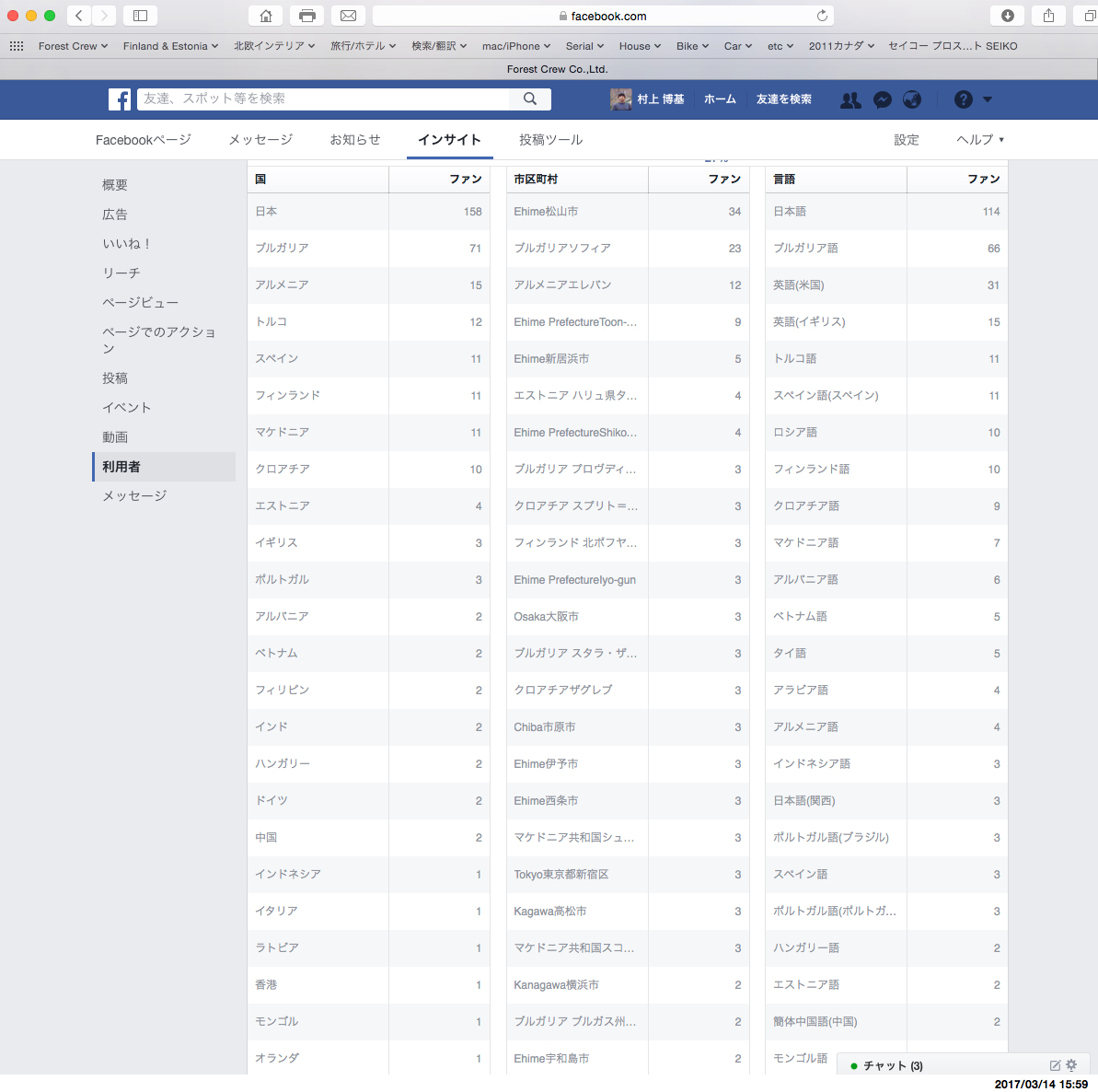Open chat compose icon
Screen dimensions: 1098x1092
(x=1055, y=1065)
